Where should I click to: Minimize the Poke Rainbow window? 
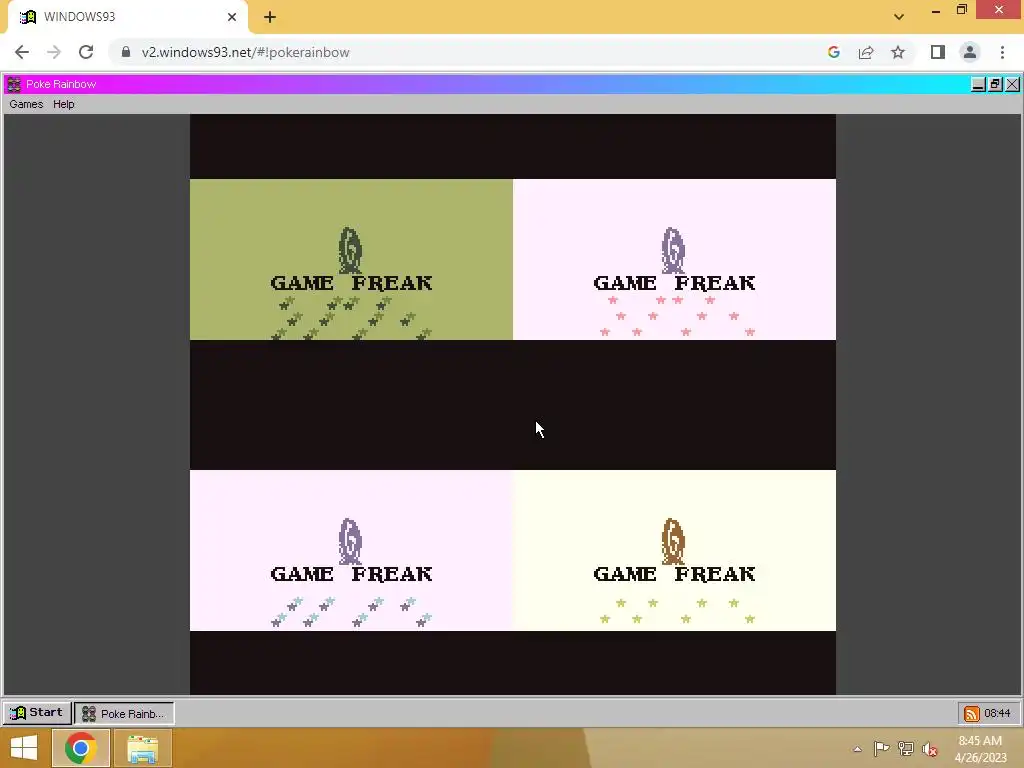pyautogui.click(x=978, y=84)
